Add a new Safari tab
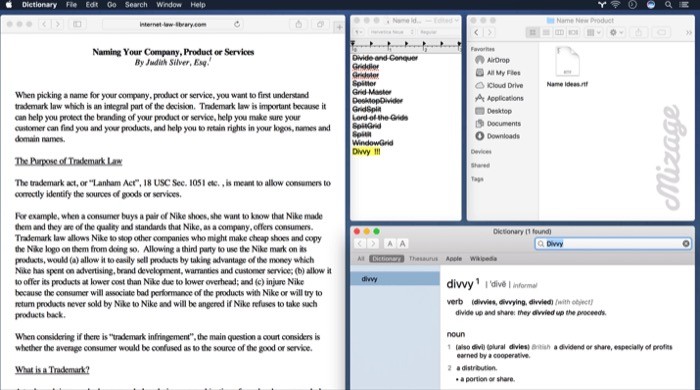 tap(339, 27)
